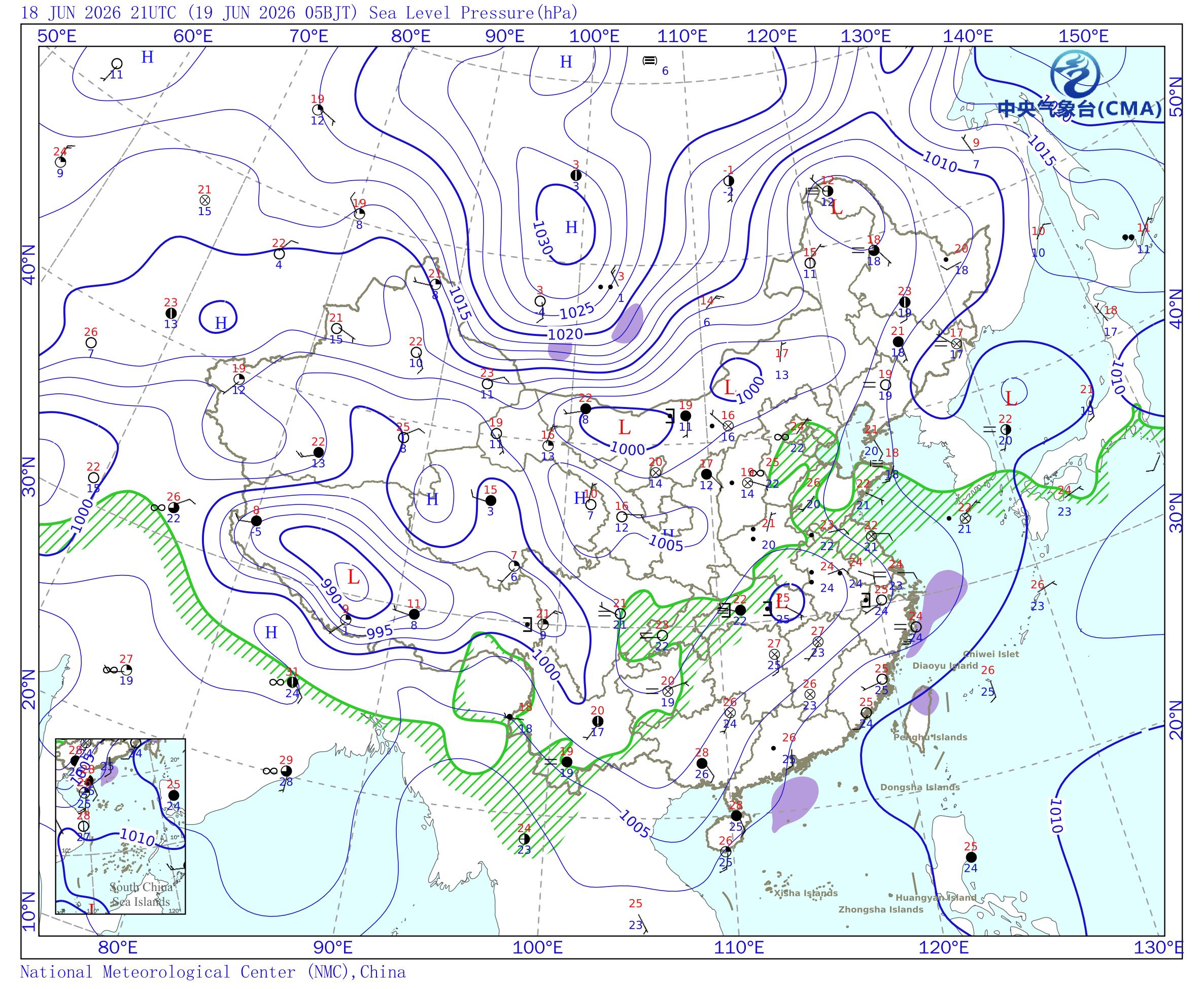Image resolution: width=1204 pixels, height=989 pixels.
Task: Click the purple shaded area south of Guangdong coast
Action: [794, 803]
